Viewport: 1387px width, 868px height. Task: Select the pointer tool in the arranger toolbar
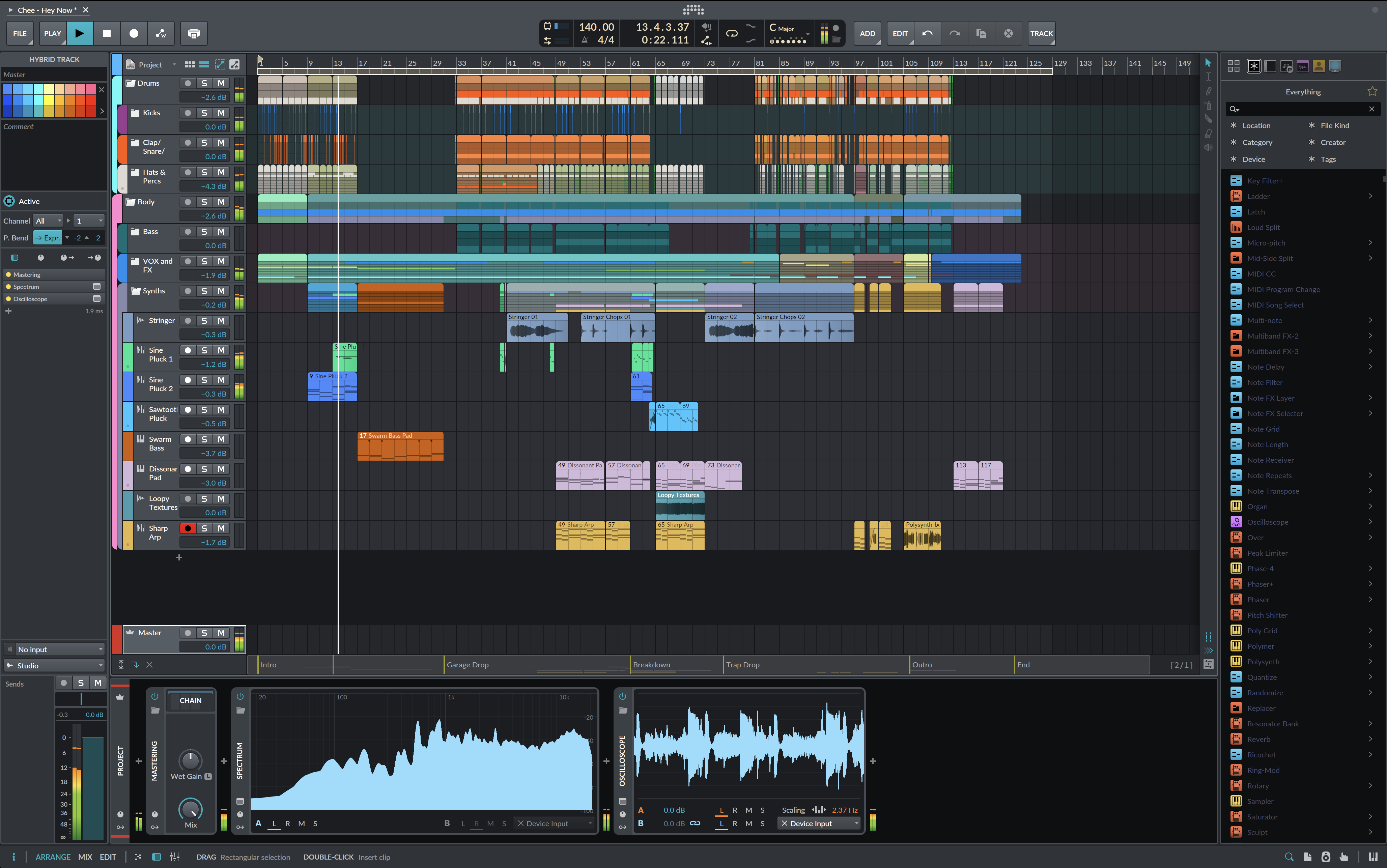[x=1208, y=63]
